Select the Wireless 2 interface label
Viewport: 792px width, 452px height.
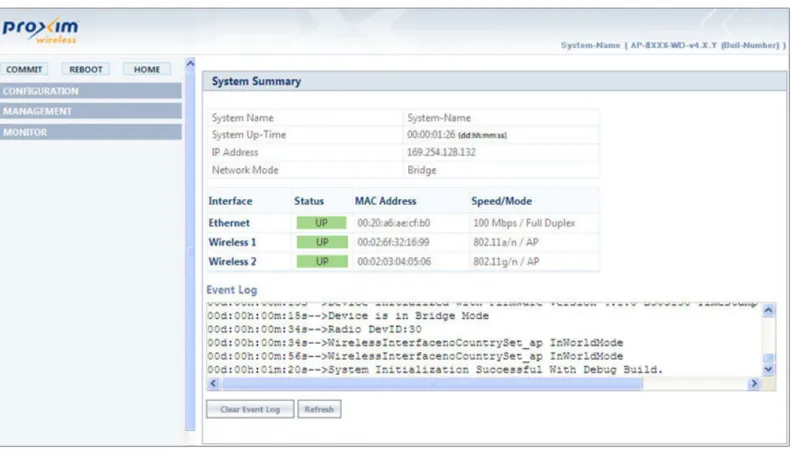pyautogui.click(x=232, y=262)
